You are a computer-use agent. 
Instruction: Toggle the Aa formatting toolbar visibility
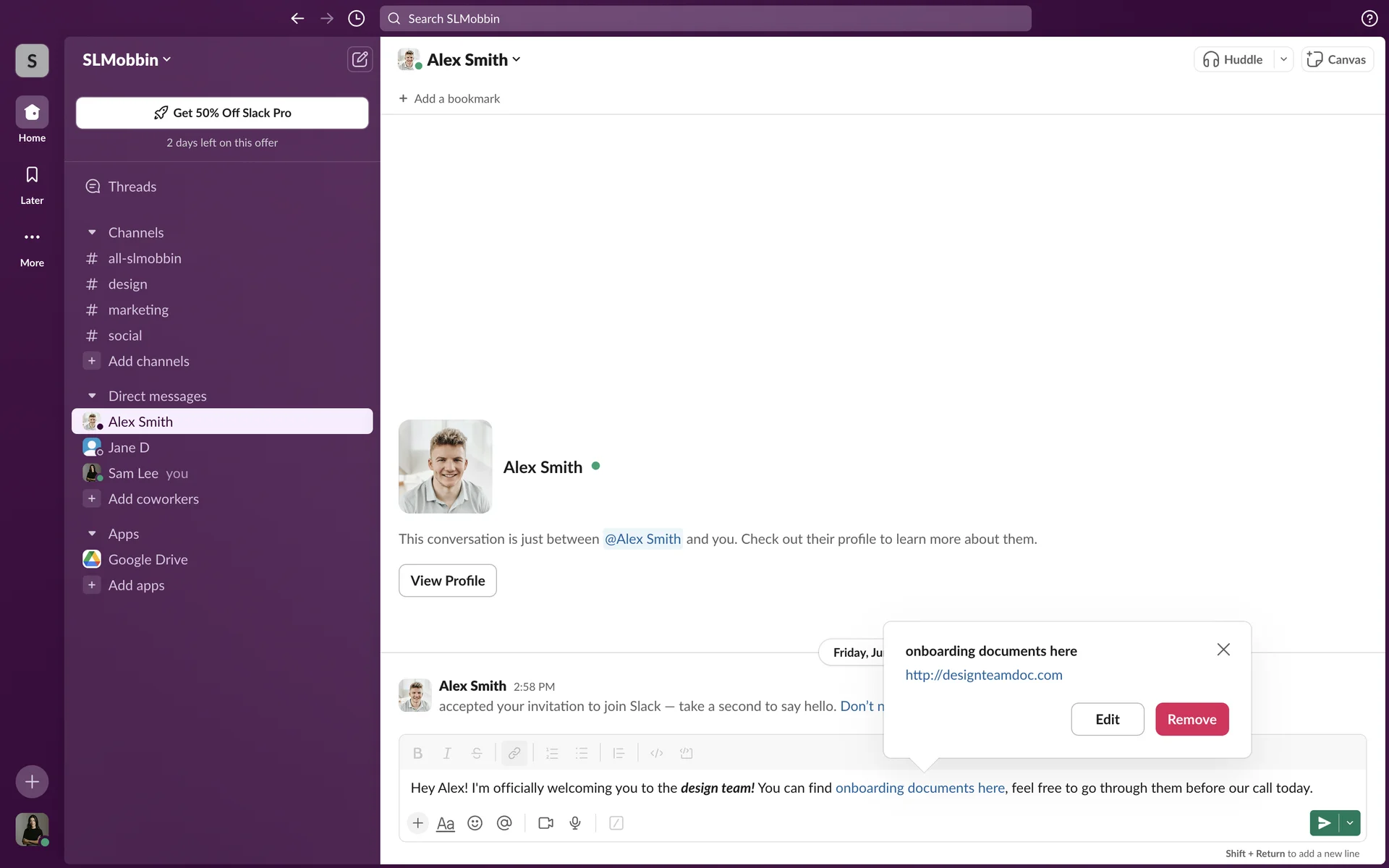(446, 823)
